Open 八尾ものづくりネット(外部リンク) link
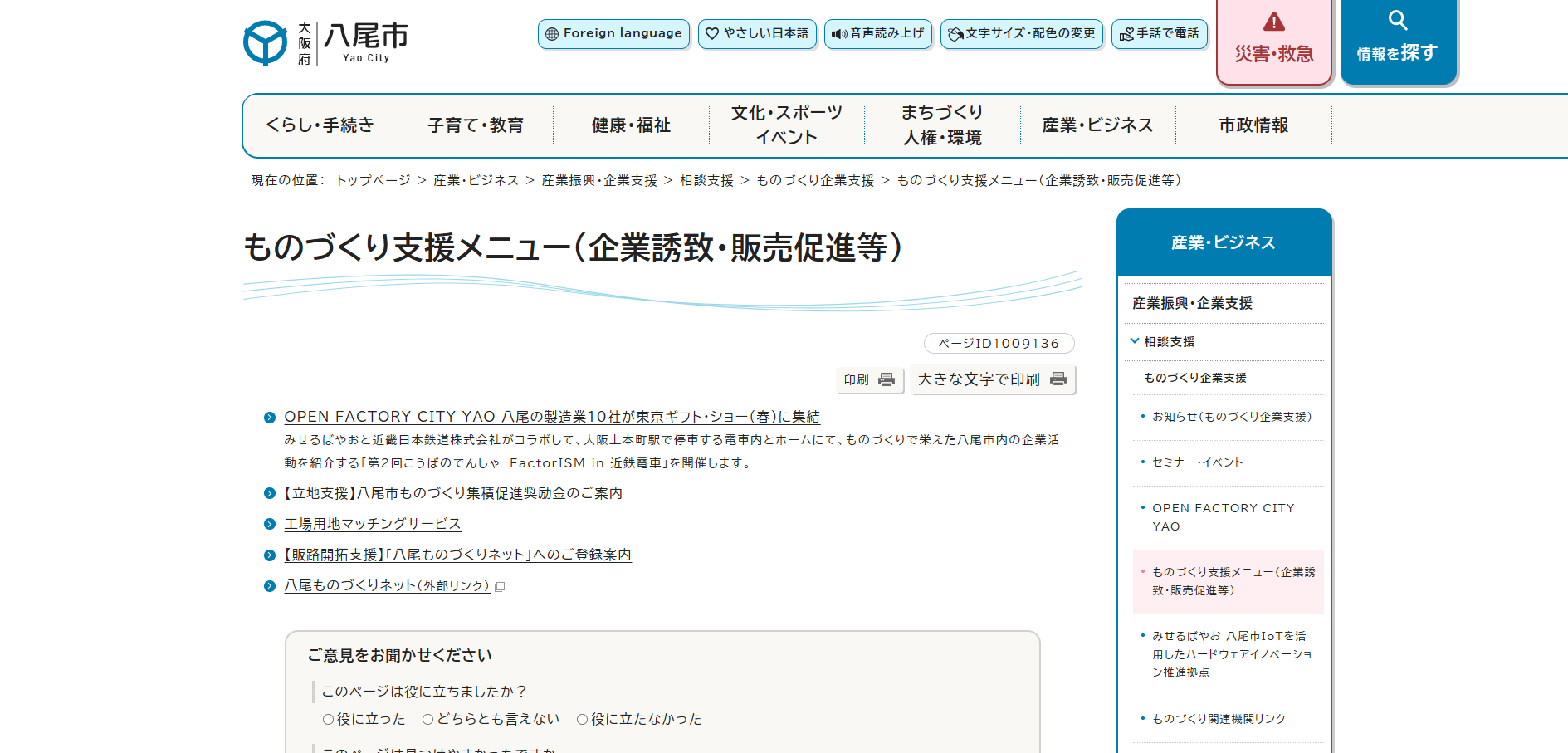1568x753 pixels. [x=387, y=585]
